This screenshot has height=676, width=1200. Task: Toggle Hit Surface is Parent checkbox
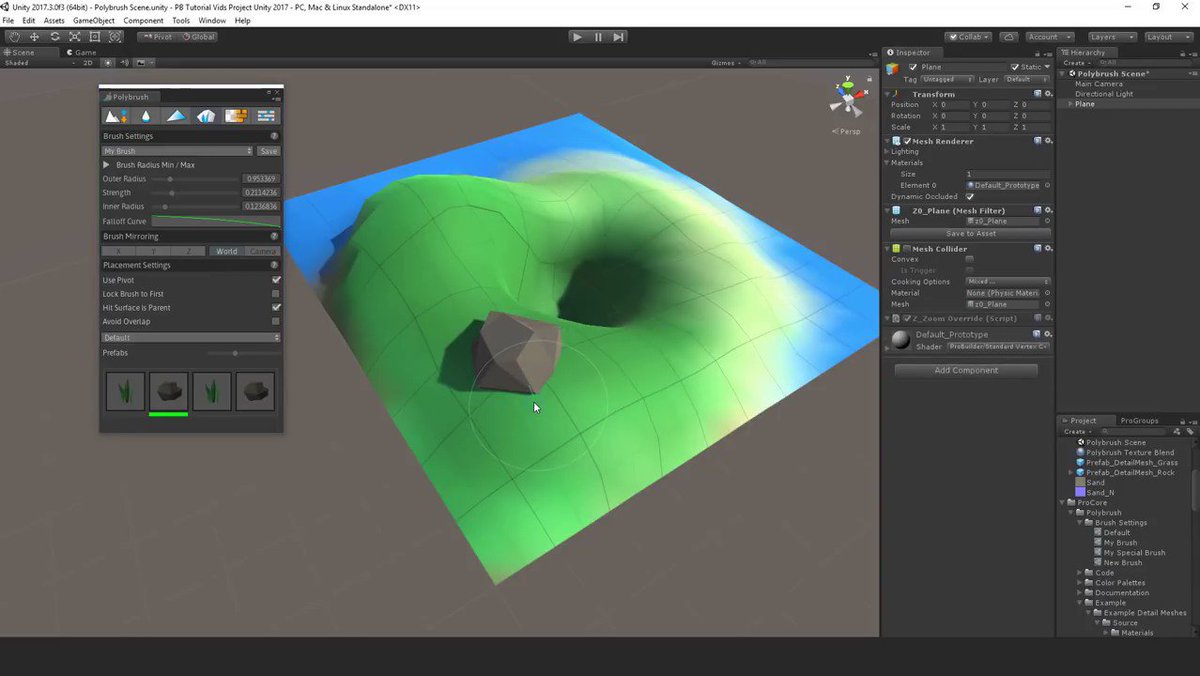click(x=276, y=308)
